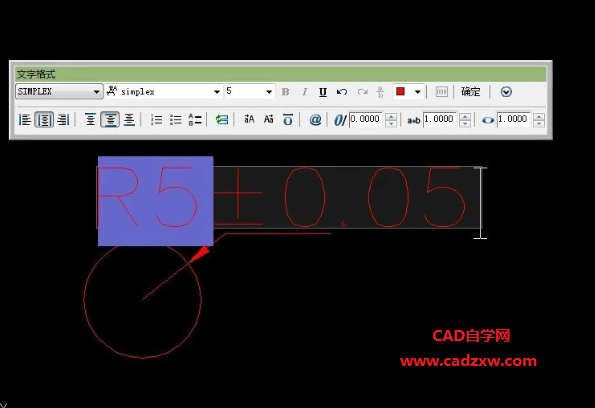The width and height of the screenshot is (595, 408).
Task: Open the round options menu button
Action: click(x=506, y=92)
